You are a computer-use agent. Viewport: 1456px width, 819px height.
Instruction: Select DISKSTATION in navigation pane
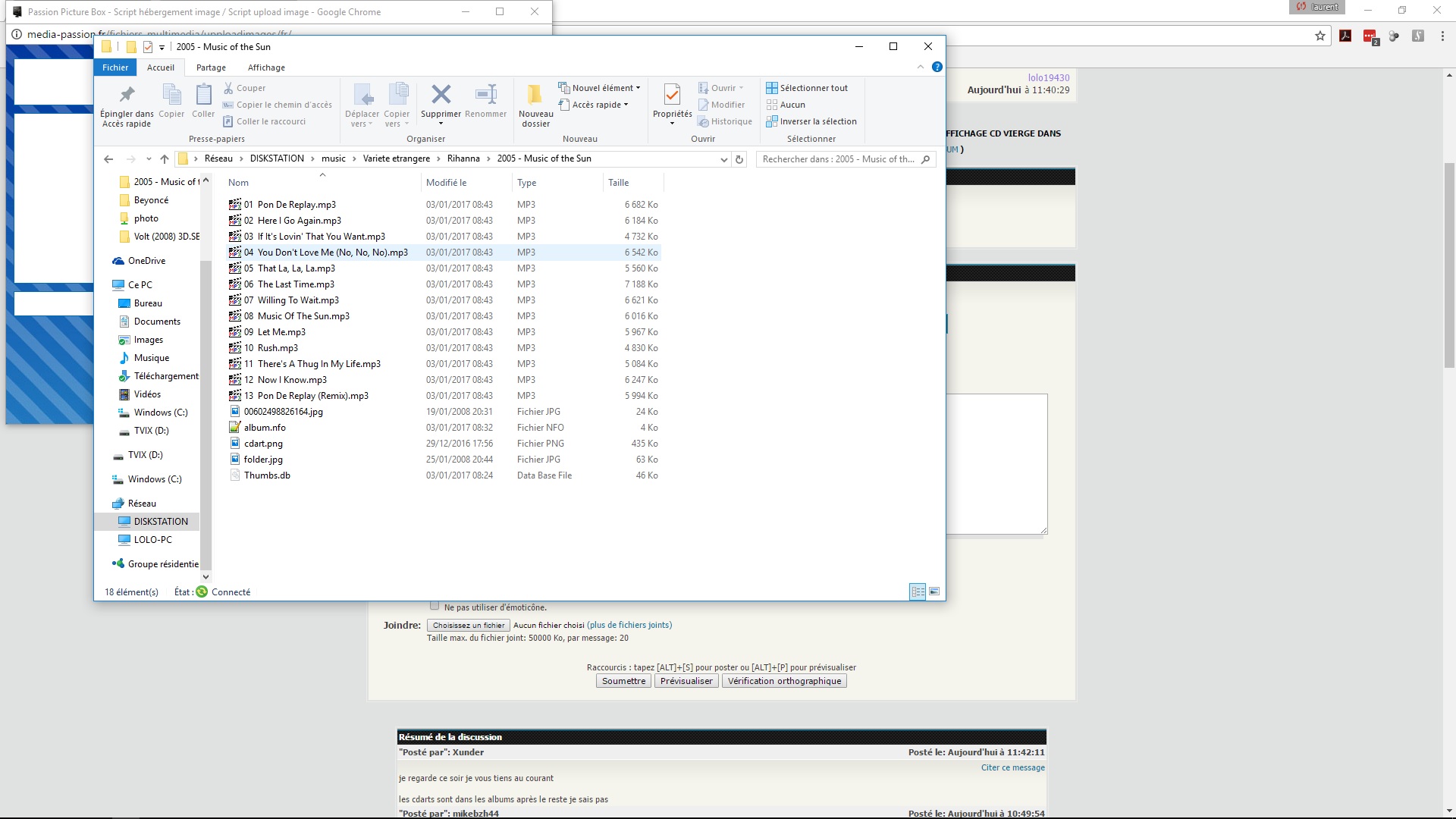pos(153,522)
